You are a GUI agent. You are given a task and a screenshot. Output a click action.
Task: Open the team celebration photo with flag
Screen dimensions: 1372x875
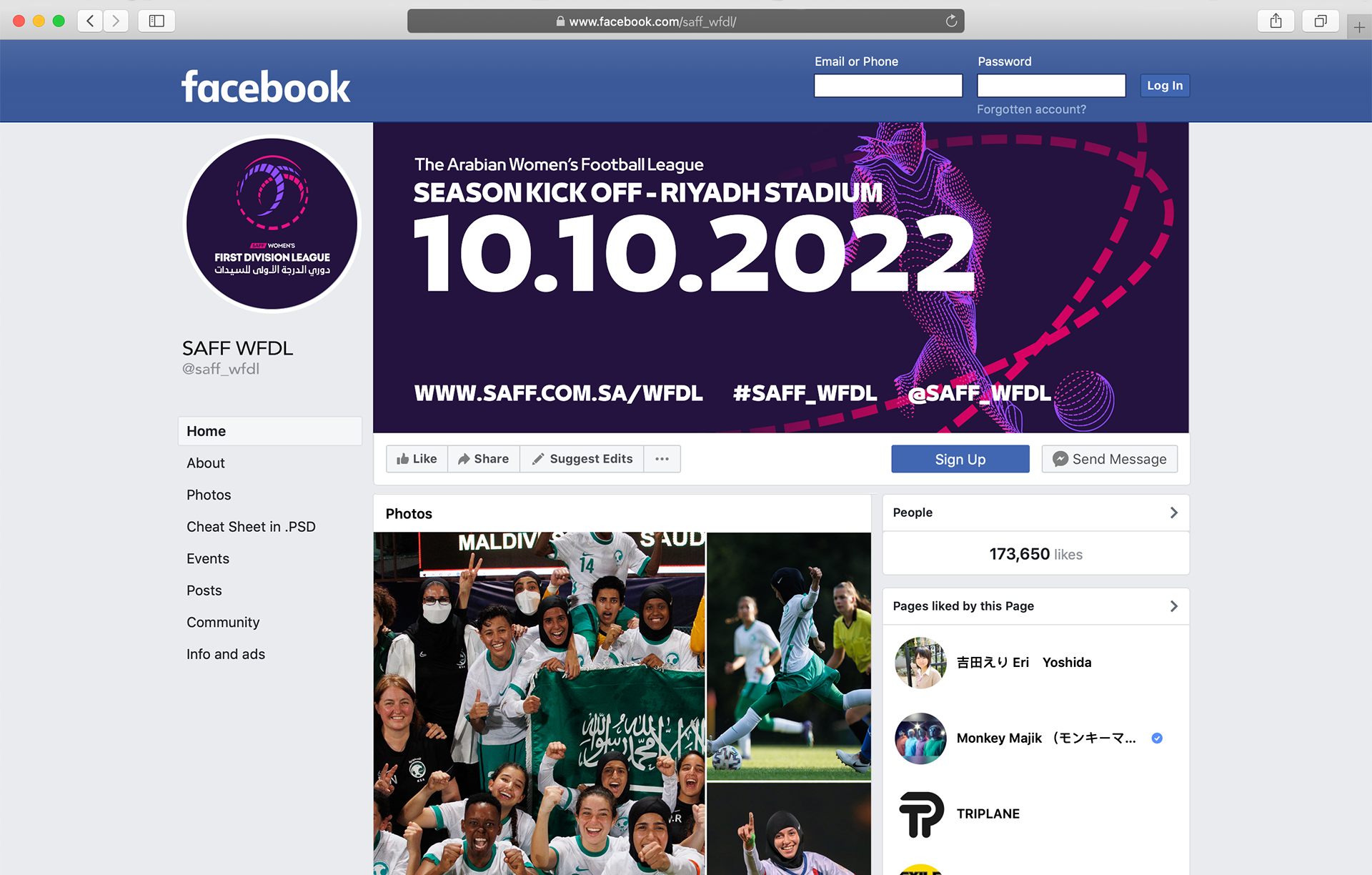pos(540,703)
